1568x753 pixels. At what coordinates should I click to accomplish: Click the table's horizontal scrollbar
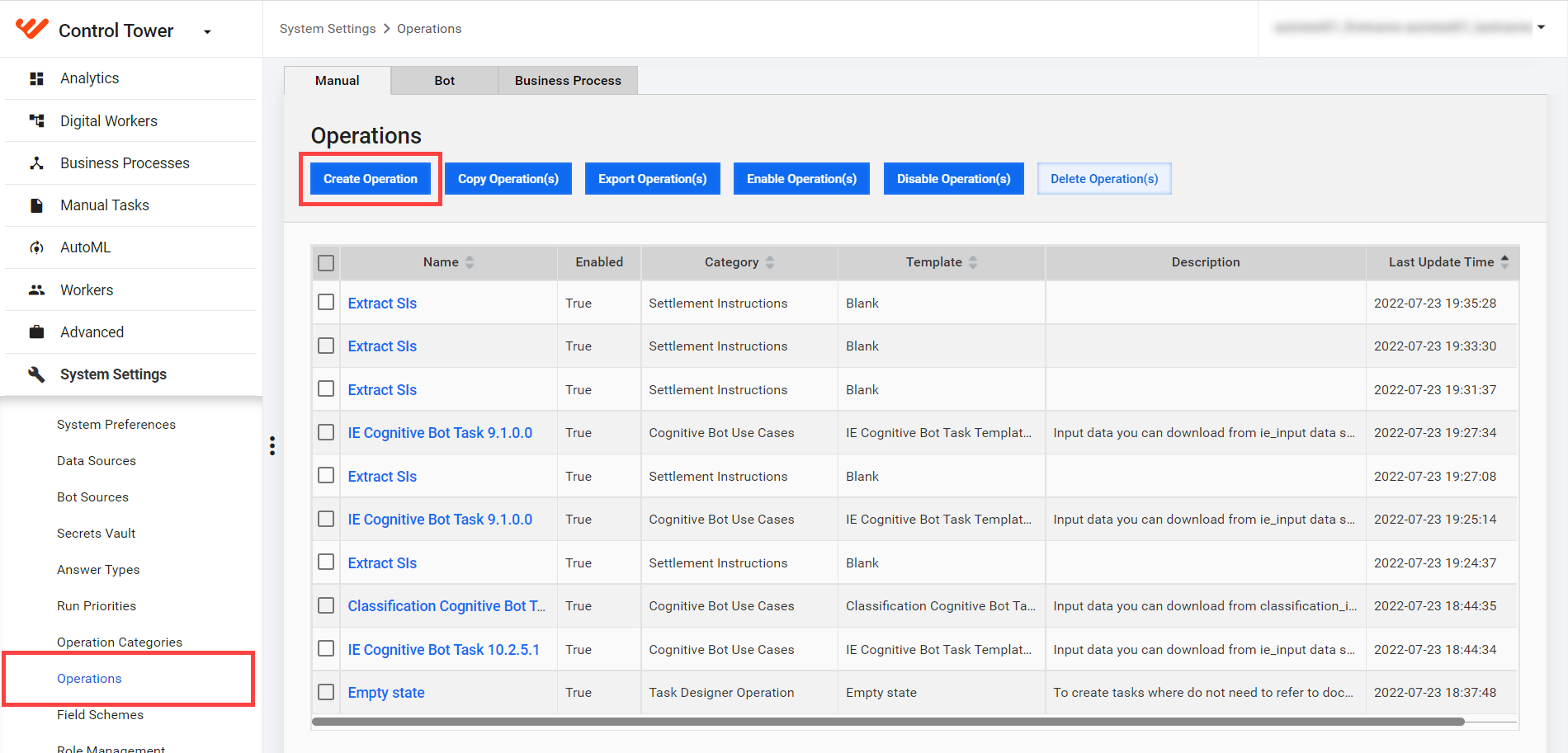(888, 722)
